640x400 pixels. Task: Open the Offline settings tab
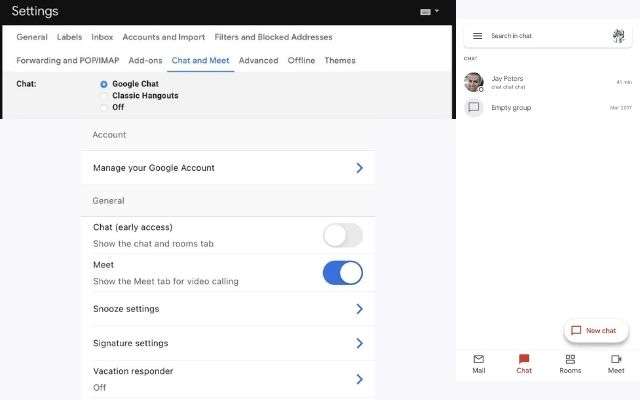point(301,60)
